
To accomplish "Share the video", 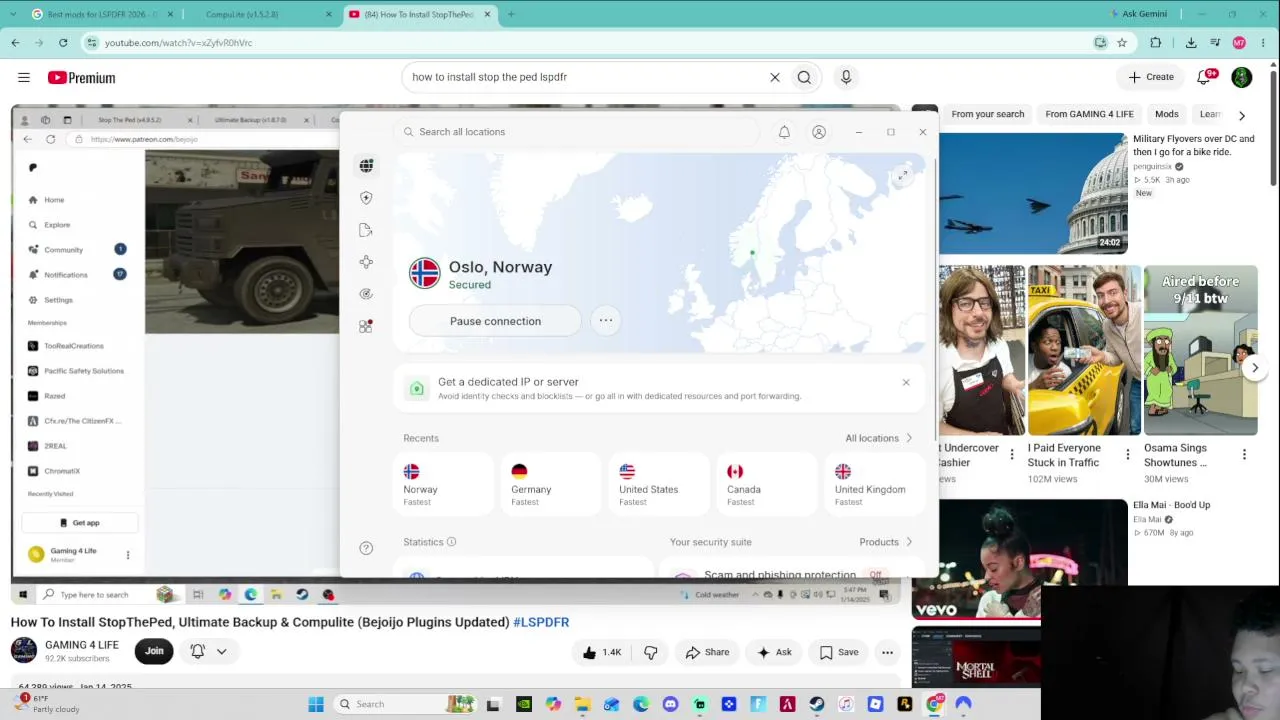I will [x=707, y=652].
